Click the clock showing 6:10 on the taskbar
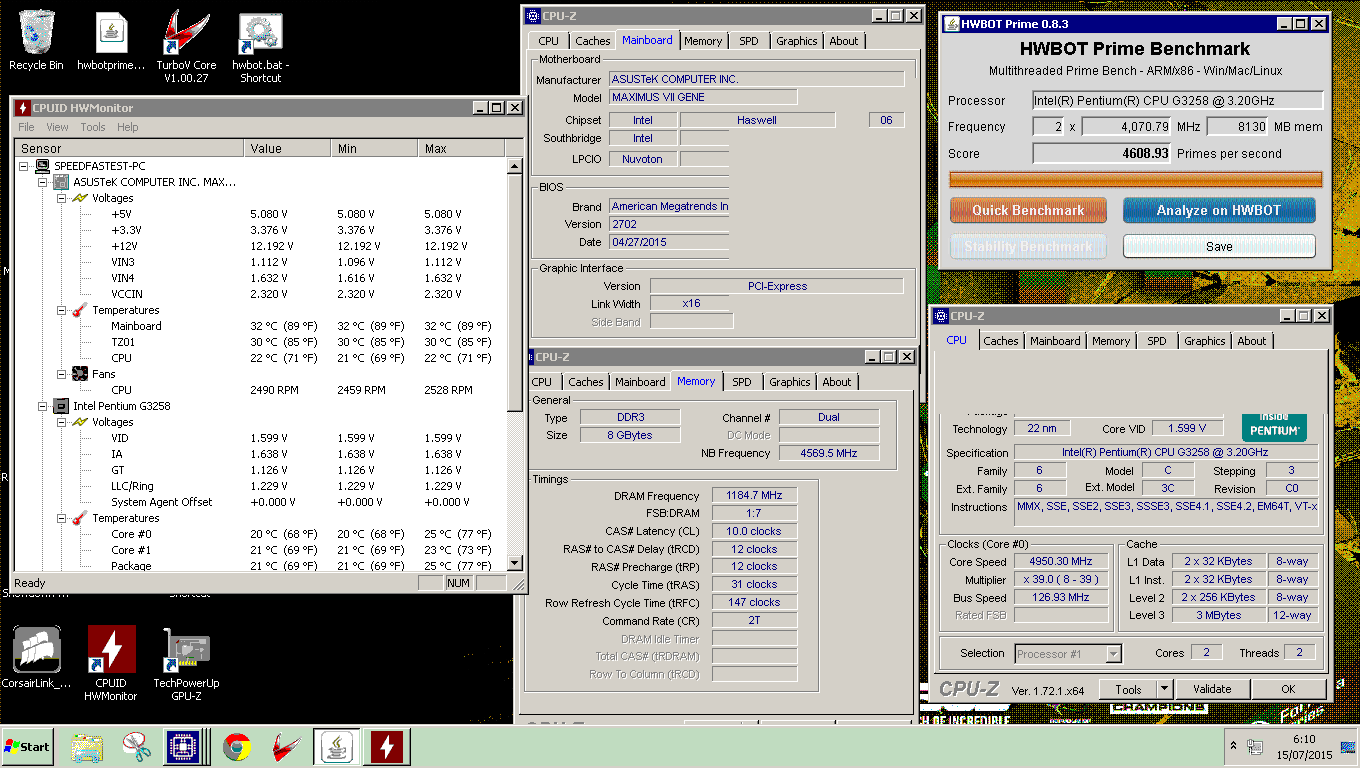The width and height of the screenshot is (1360, 768). pos(1303,746)
